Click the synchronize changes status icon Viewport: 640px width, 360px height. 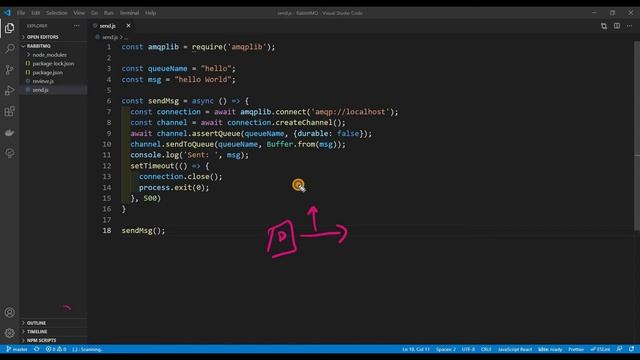[37, 349]
